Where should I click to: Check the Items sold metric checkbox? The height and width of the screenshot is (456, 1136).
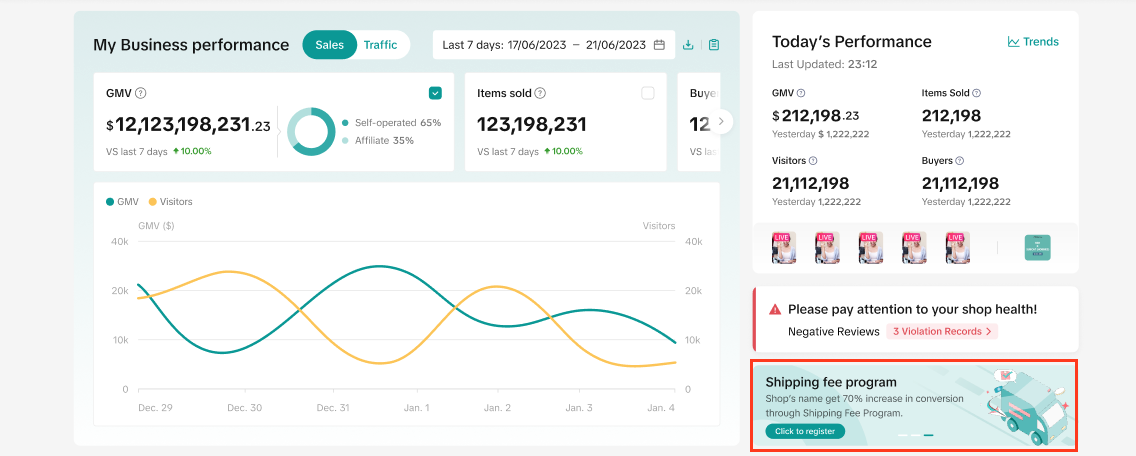pyautogui.click(x=648, y=93)
